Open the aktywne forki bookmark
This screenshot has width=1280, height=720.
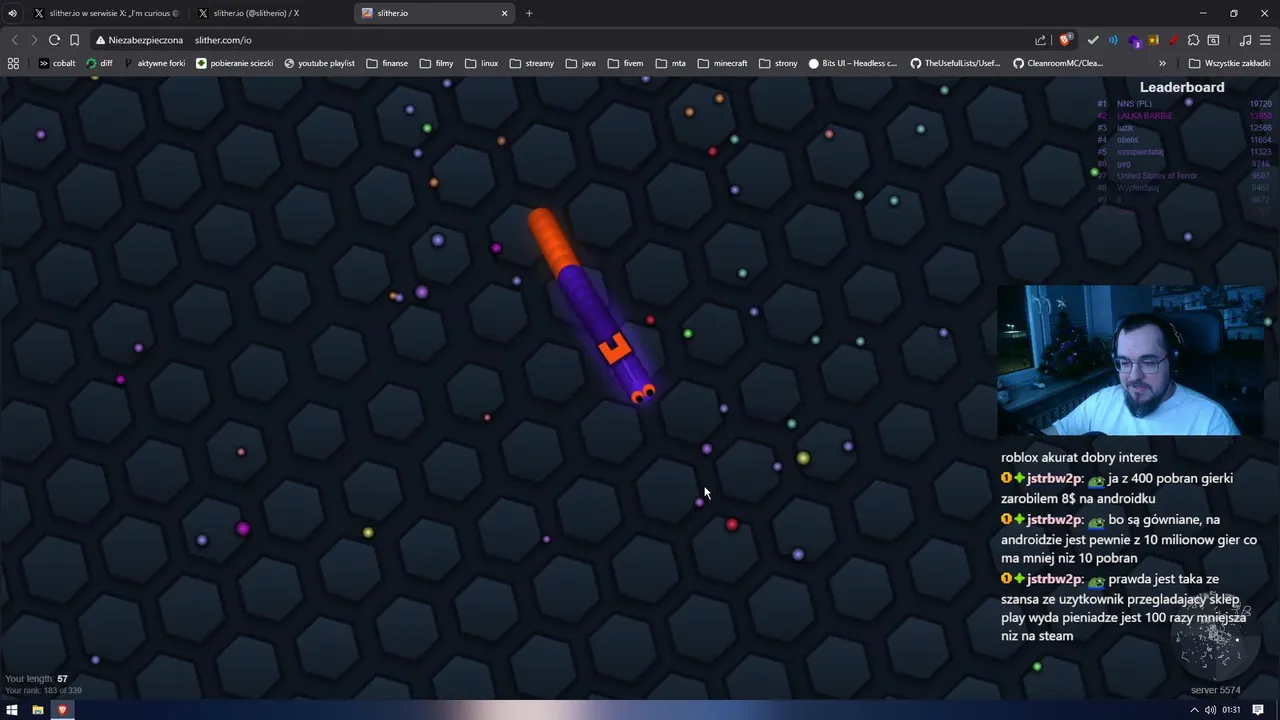tap(155, 63)
